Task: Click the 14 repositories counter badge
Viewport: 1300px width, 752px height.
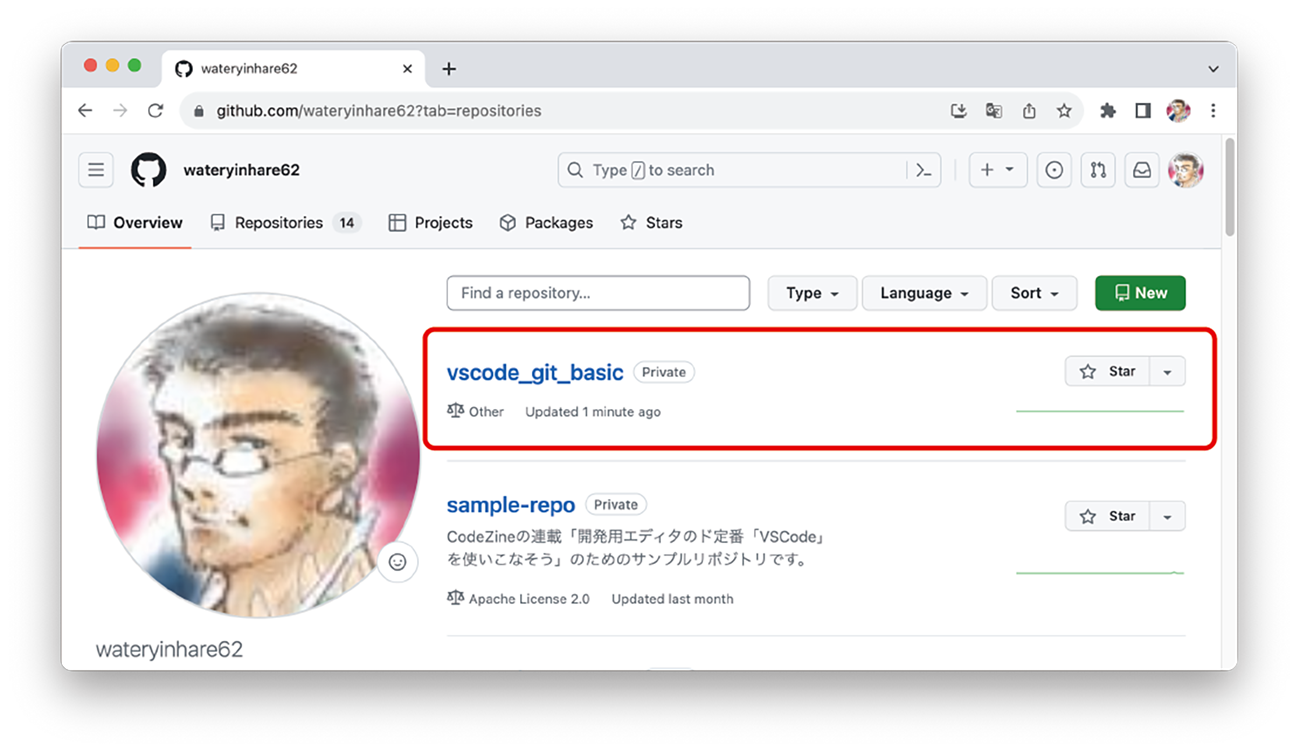Action: pyautogui.click(x=347, y=223)
